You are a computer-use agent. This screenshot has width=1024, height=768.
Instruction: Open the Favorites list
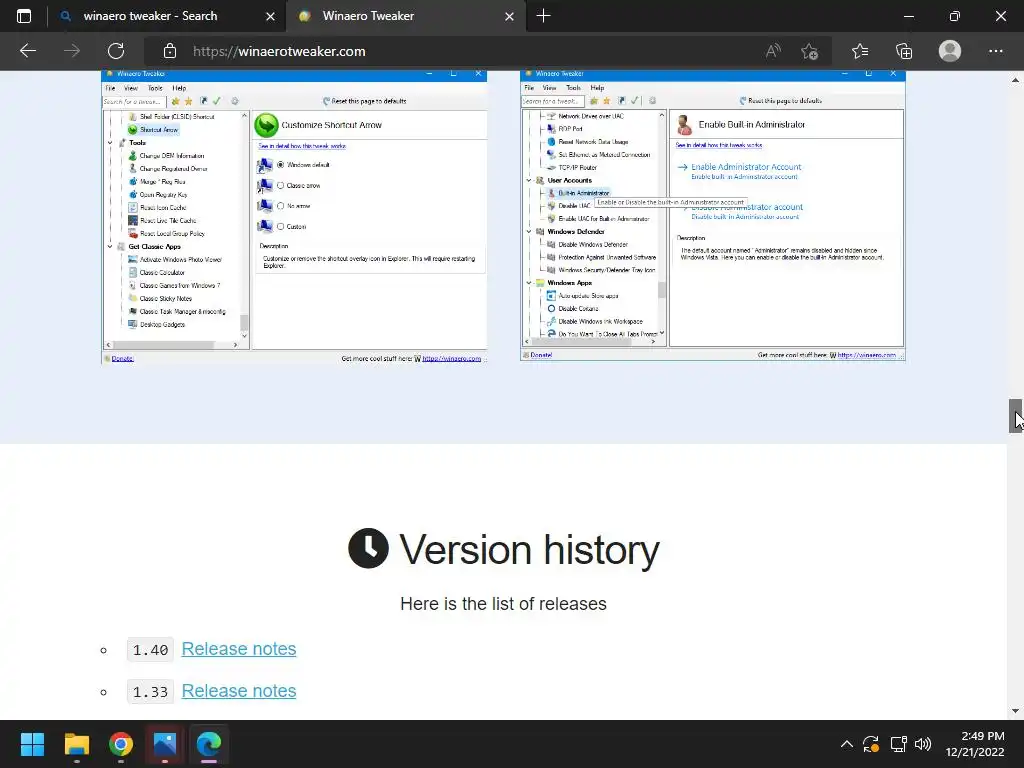point(860,51)
